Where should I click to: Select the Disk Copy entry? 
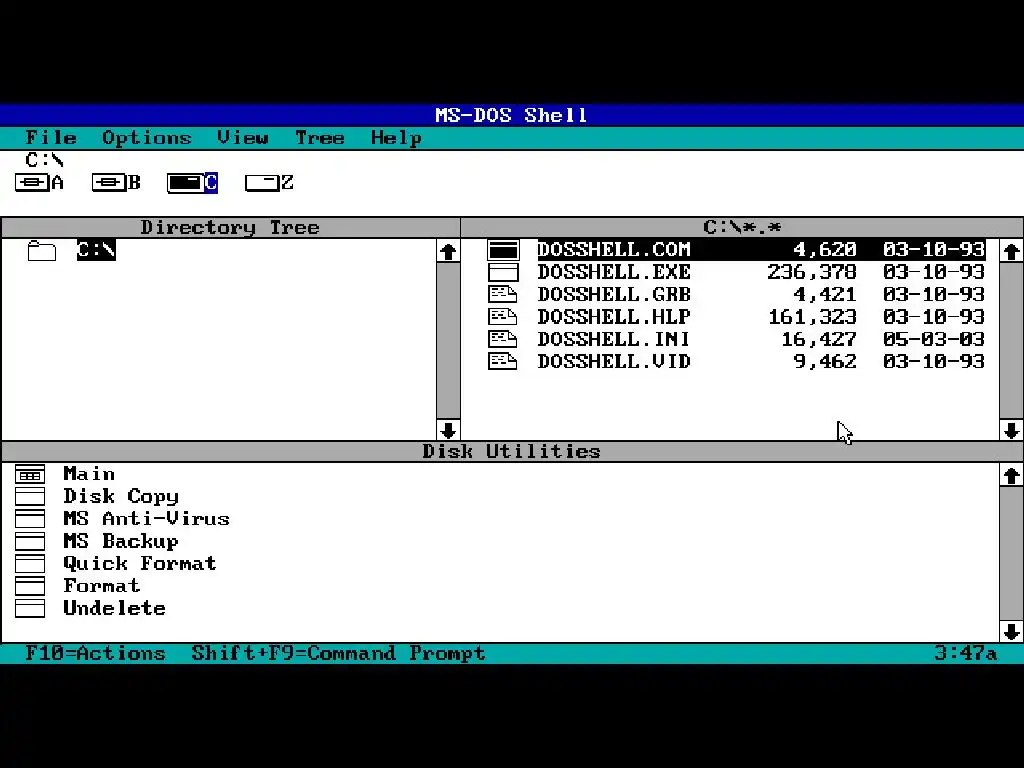[x=121, y=496]
